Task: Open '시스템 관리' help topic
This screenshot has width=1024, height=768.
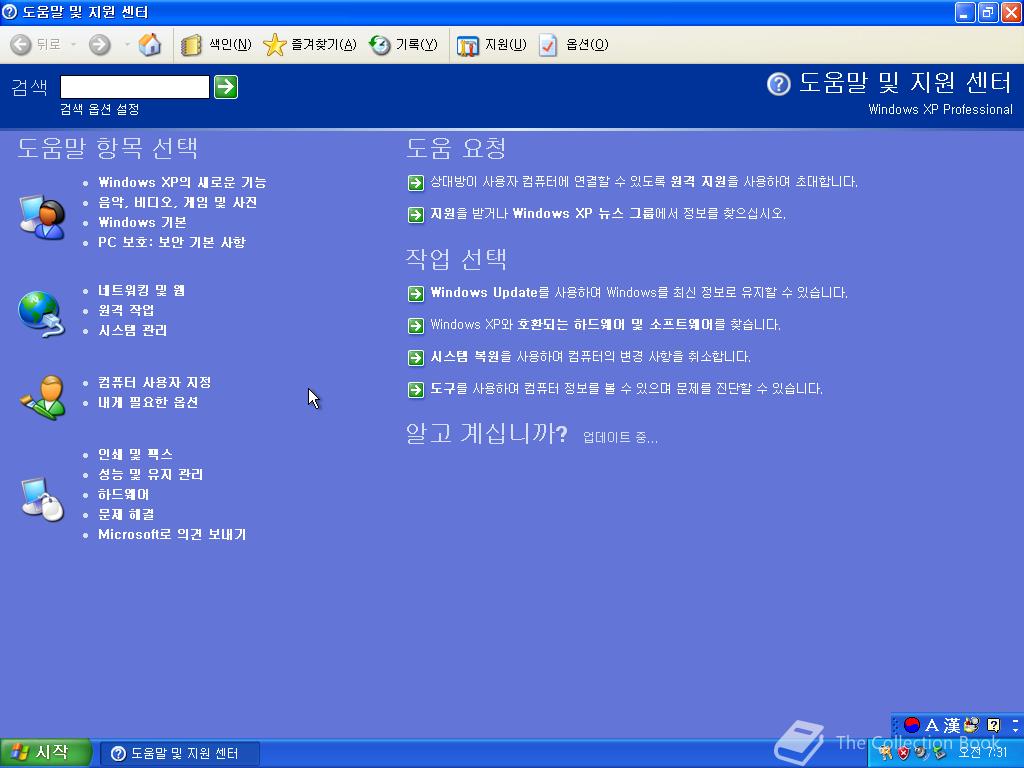Action: click(133, 330)
